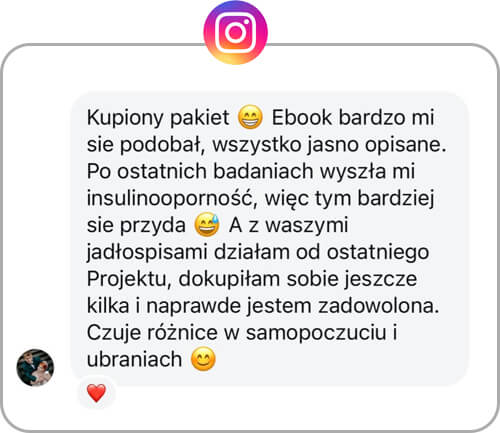Click the word 'Czuje' in the message

click(113, 333)
